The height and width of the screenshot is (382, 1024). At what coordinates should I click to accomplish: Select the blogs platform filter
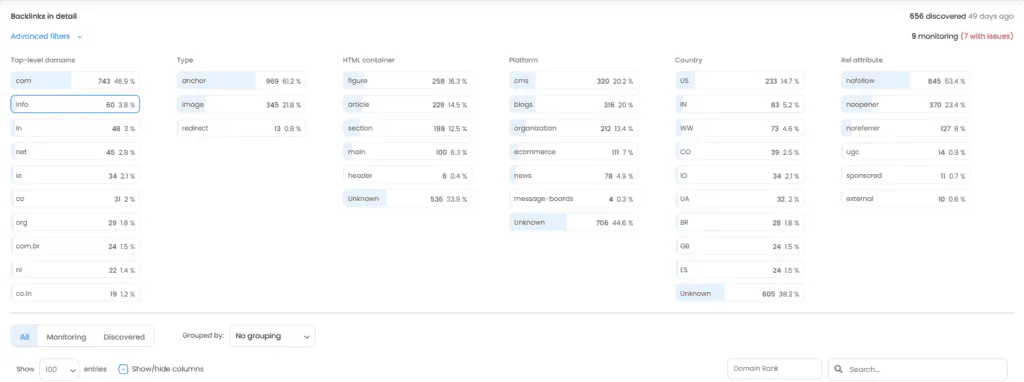573,104
